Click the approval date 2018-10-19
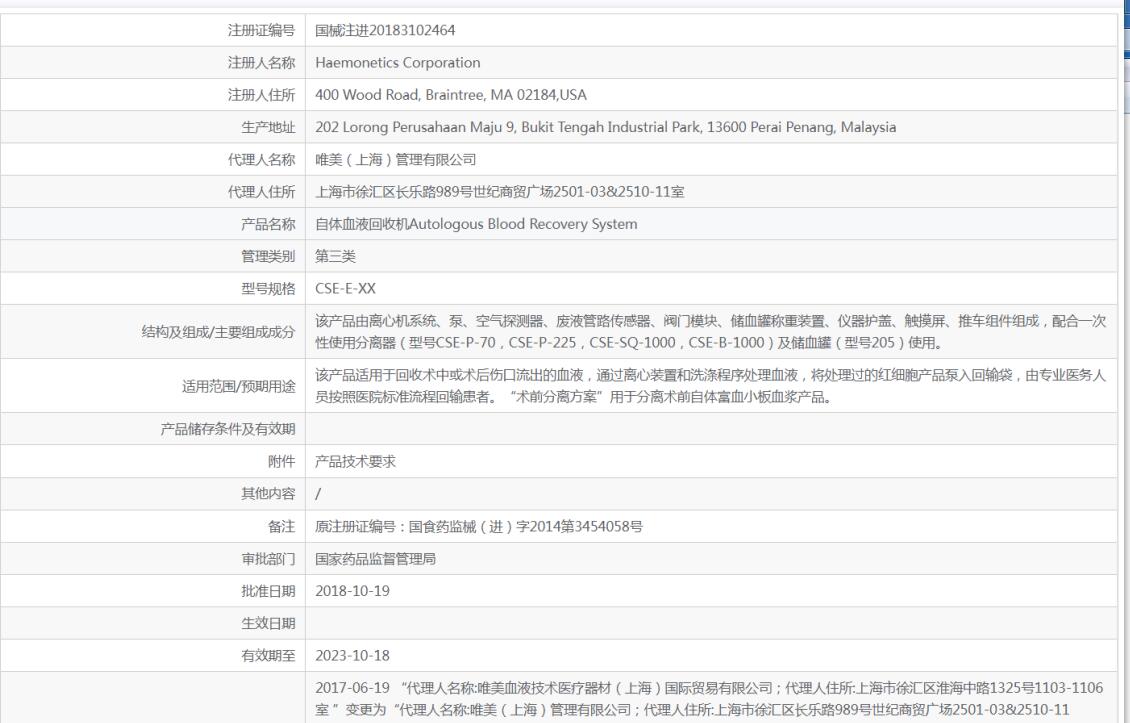The image size is (1130, 723). 352,591
